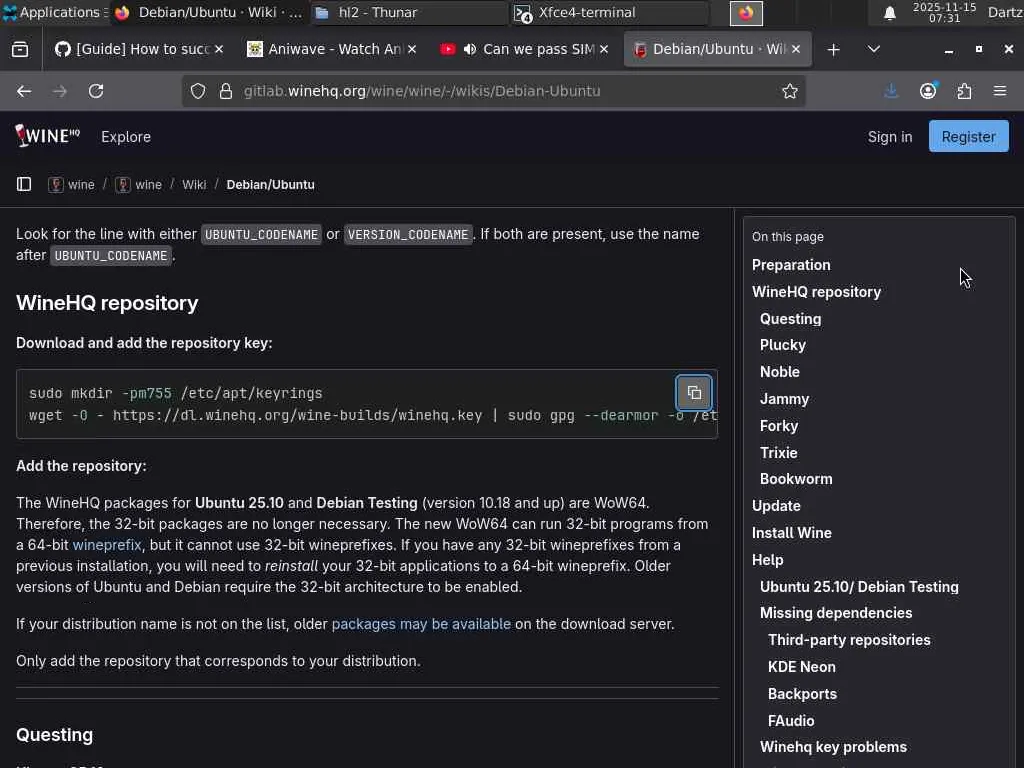Click the Register button
The image size is (1024, 768).
[x=968, y=136]
